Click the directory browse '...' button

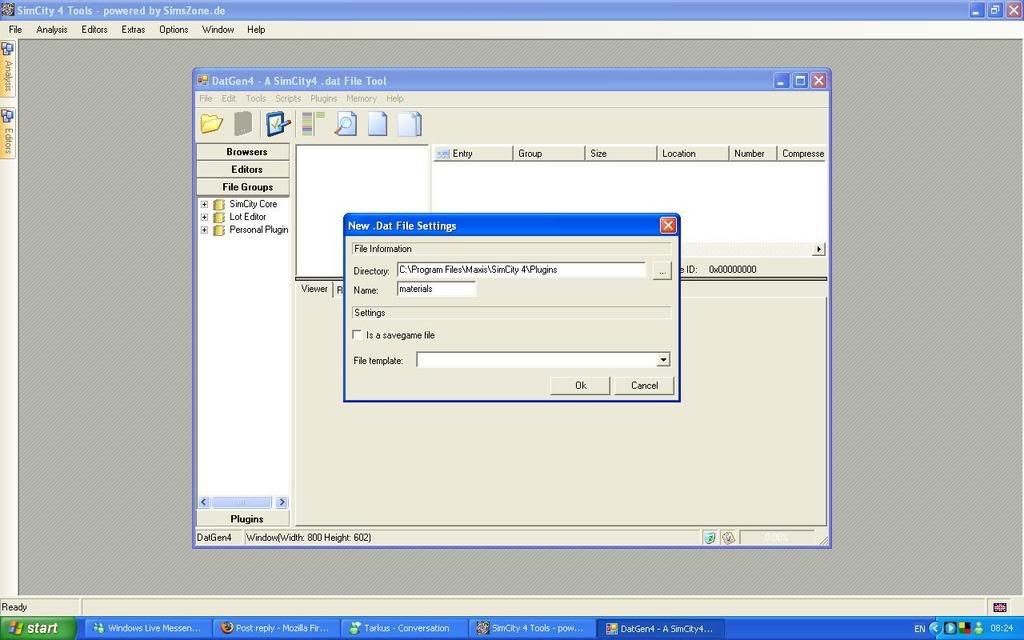pos(662,270)
